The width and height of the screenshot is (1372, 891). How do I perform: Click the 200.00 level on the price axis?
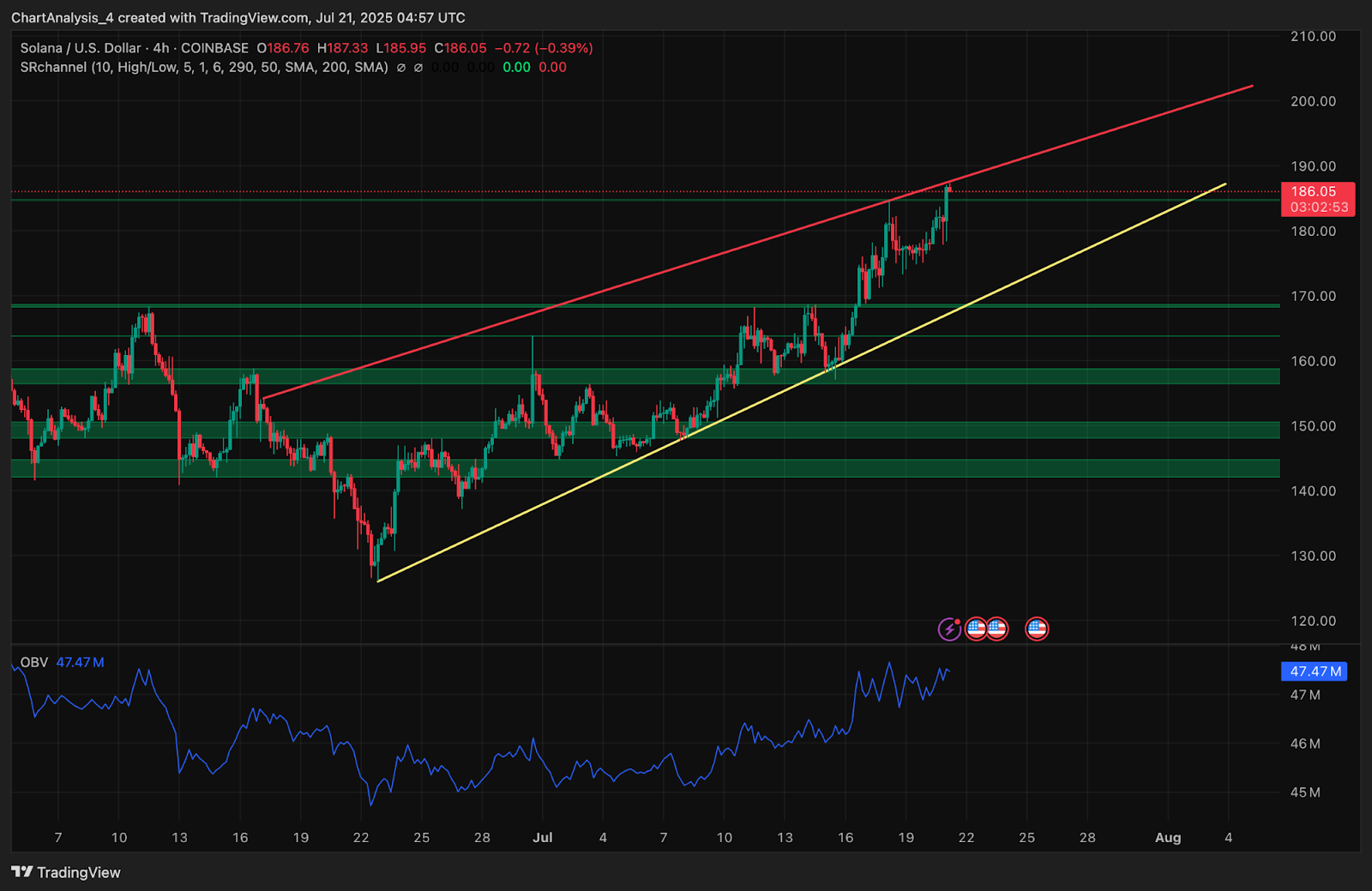pyautogui.click(x=1313, y=101)
